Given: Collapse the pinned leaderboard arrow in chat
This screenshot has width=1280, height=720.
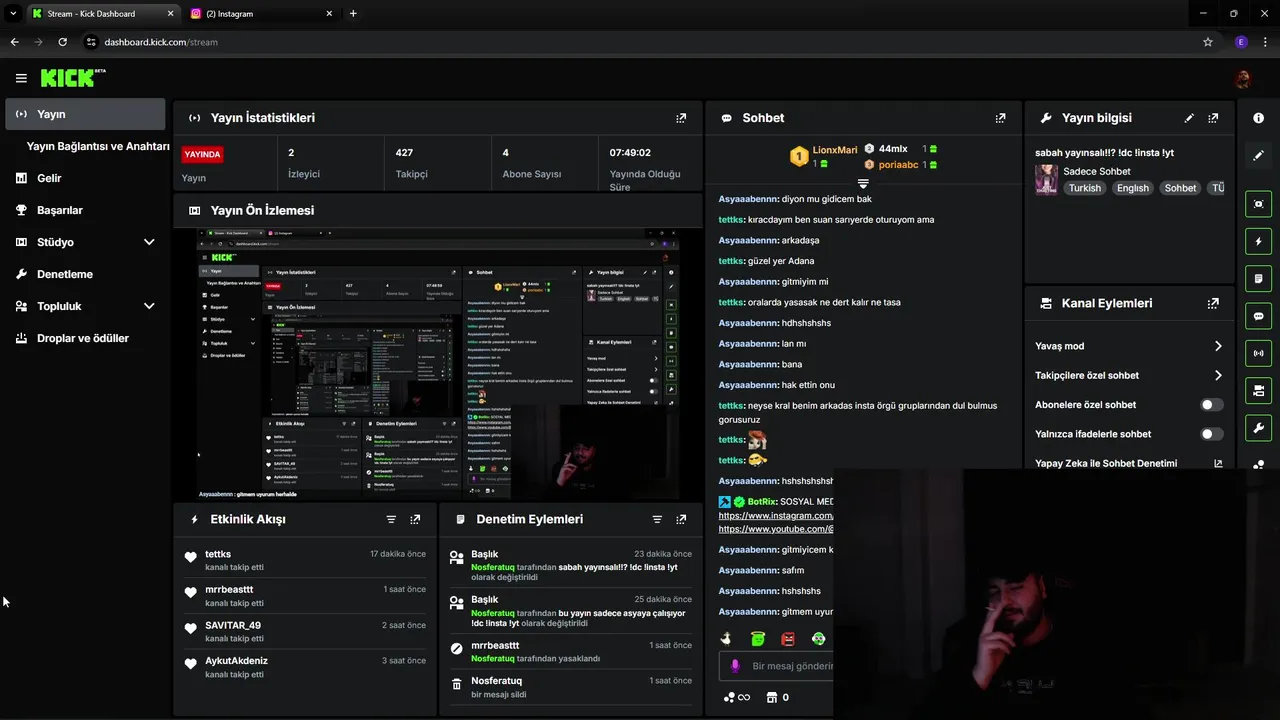Looking at the screenshot, I should coord(863,184).
